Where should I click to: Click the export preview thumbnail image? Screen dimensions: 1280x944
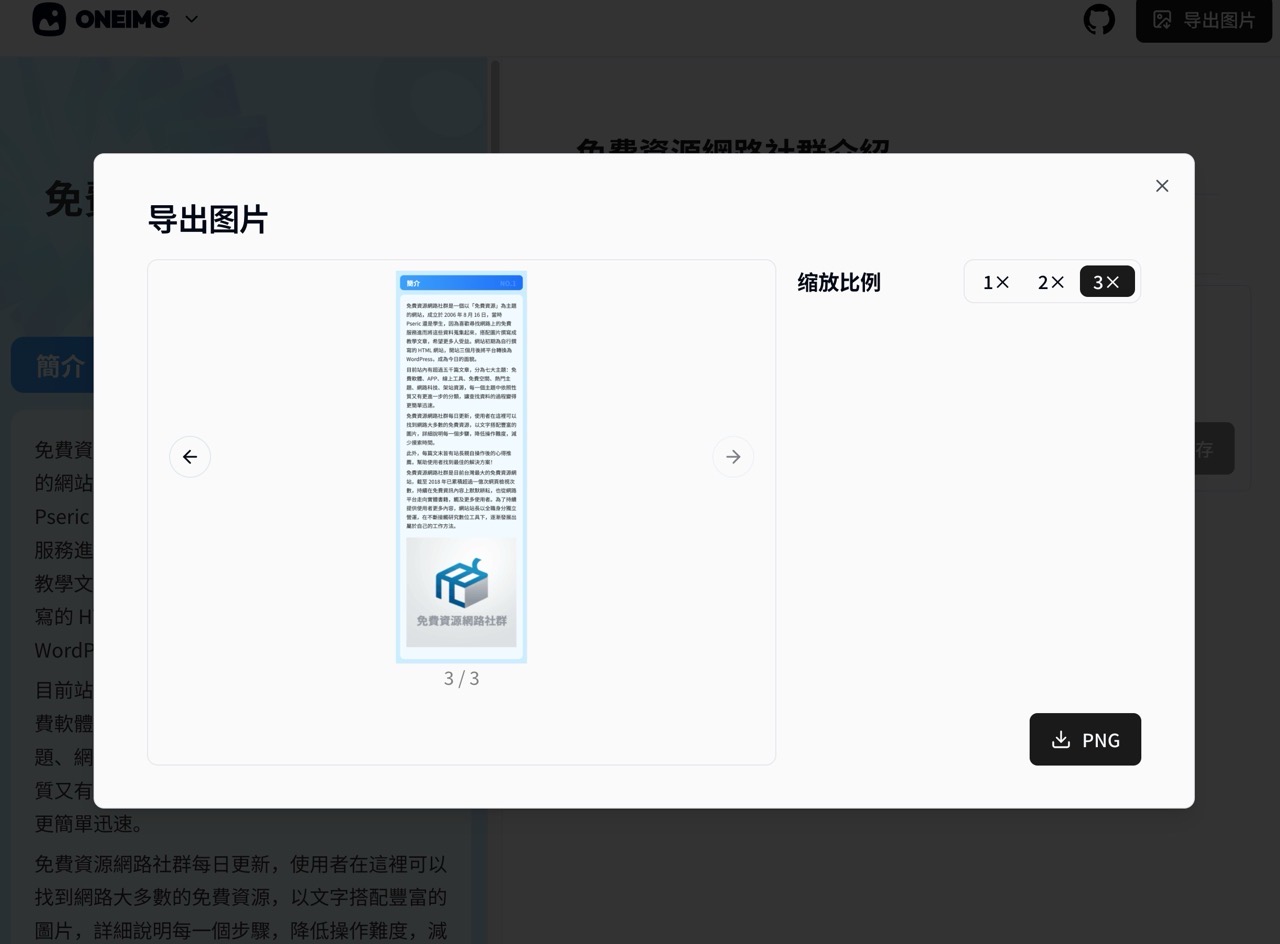[461, 467]
